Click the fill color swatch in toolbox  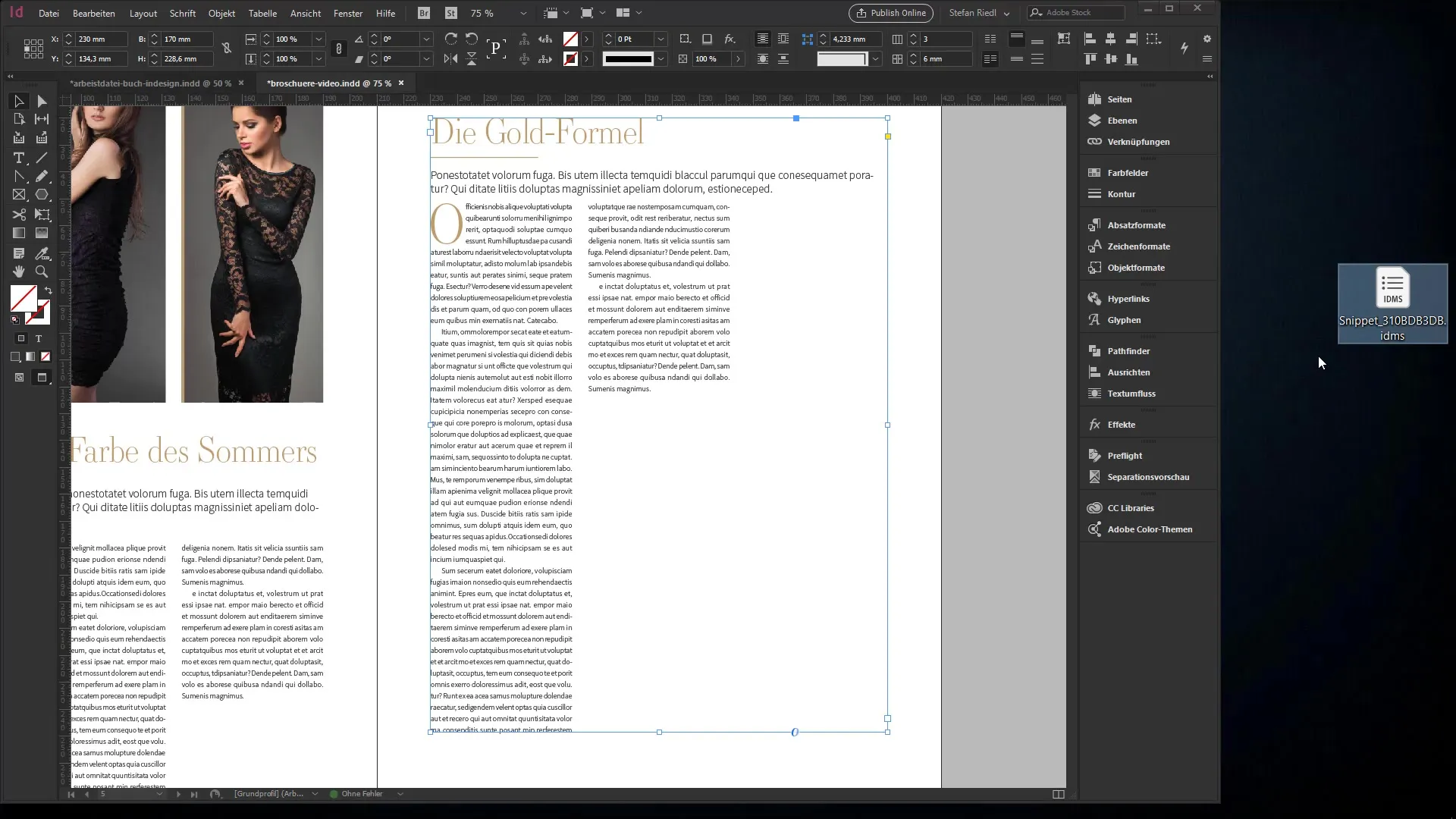tap(23, 298)
